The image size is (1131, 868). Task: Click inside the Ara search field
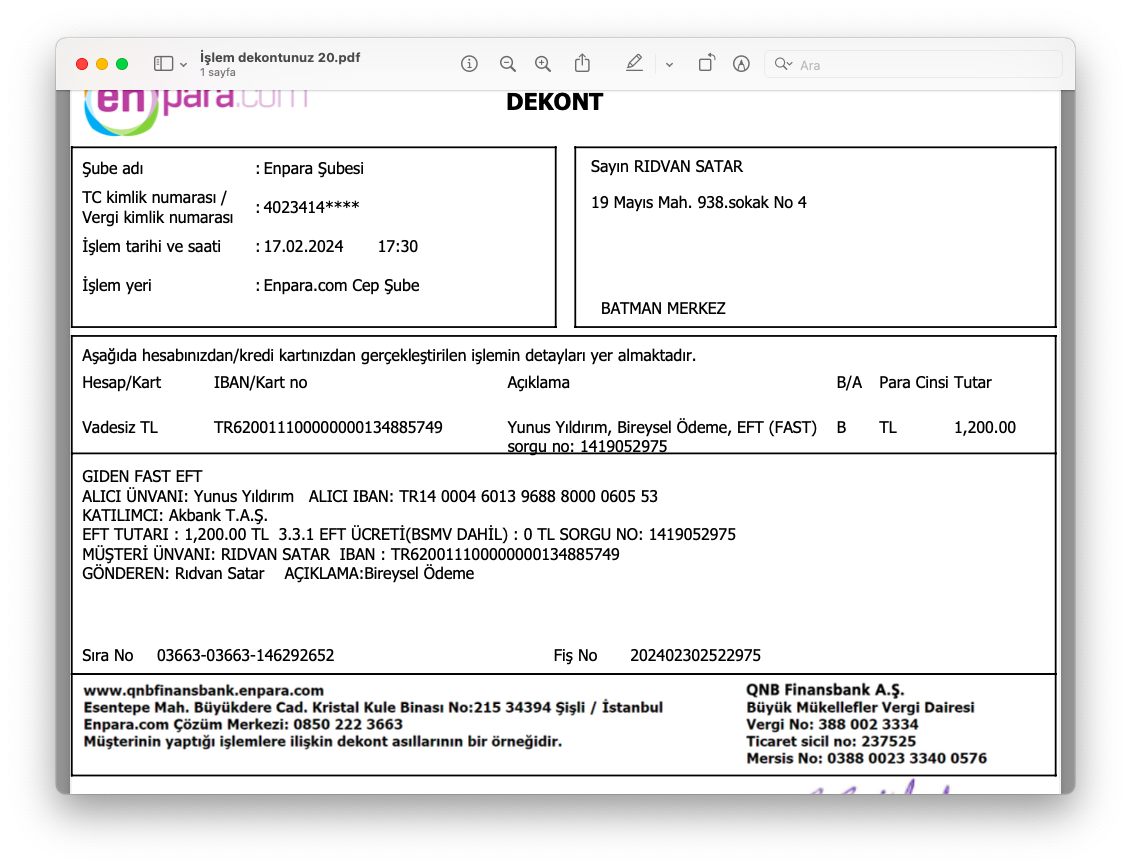(x=920, y=65)
